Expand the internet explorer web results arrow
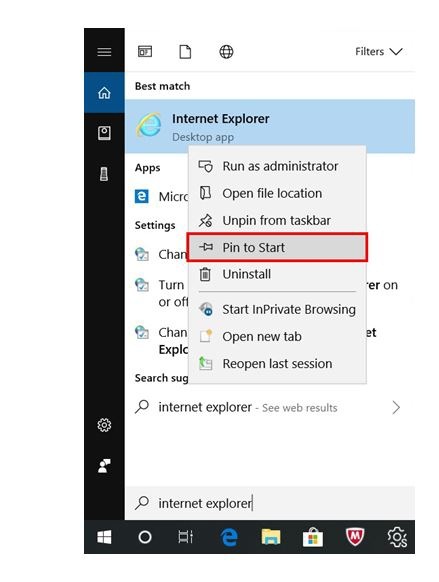439x582 pixels. (x=396, y=408)
